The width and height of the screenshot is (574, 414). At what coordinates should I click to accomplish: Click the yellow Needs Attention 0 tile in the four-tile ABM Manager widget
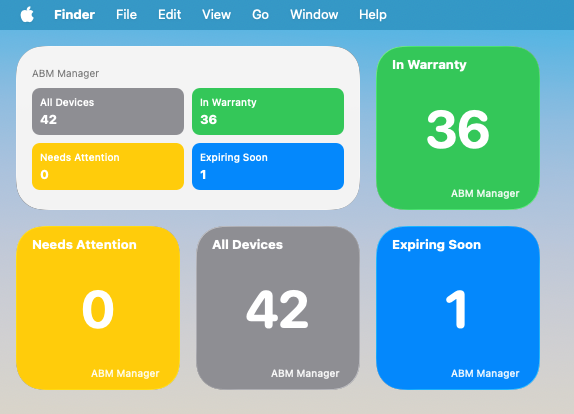(x=108, y=167)
